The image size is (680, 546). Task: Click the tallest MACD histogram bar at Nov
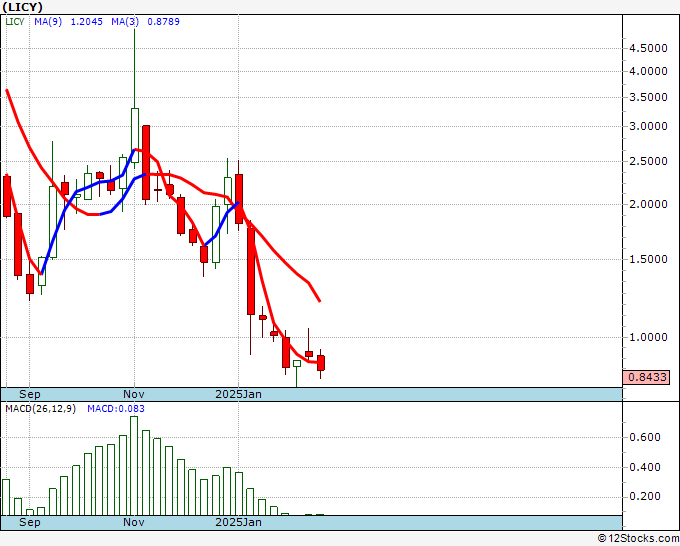pyautogui.click(x=134, y=466)
